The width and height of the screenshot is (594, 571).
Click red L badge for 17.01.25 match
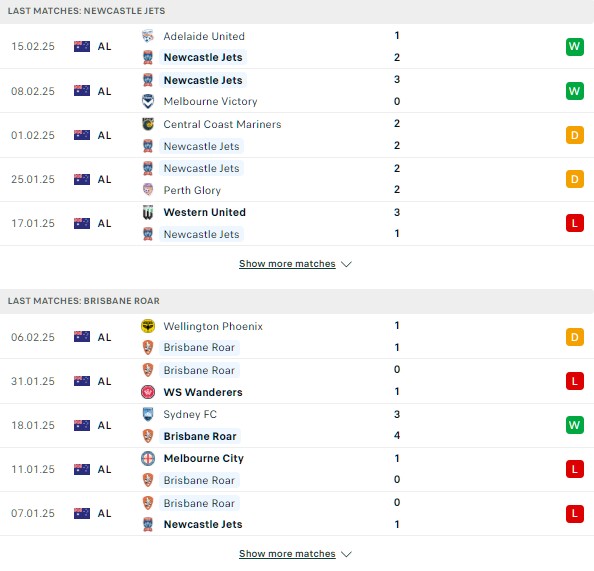(x=574, y=223)
